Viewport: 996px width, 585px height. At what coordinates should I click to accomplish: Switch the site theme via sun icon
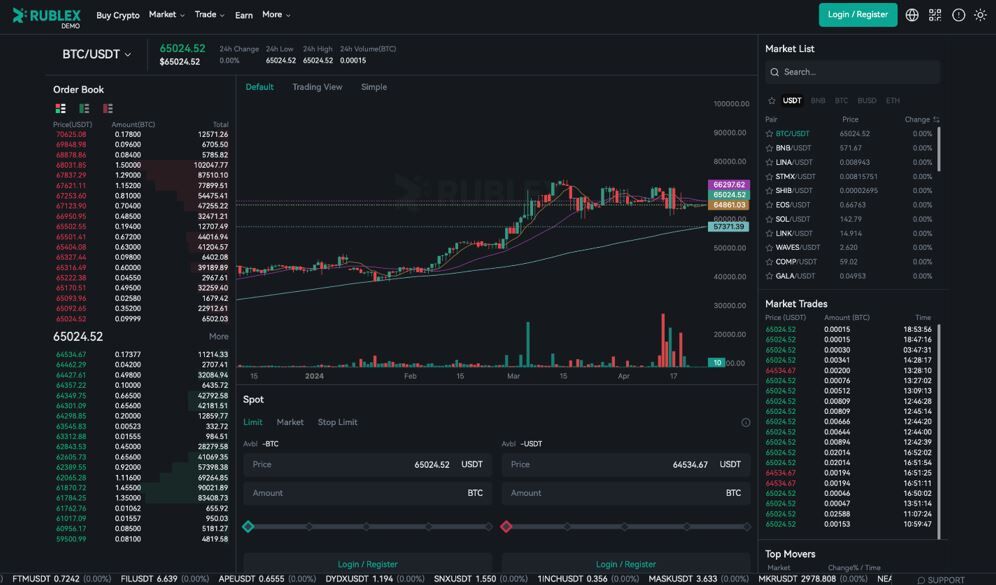point(980,14)
